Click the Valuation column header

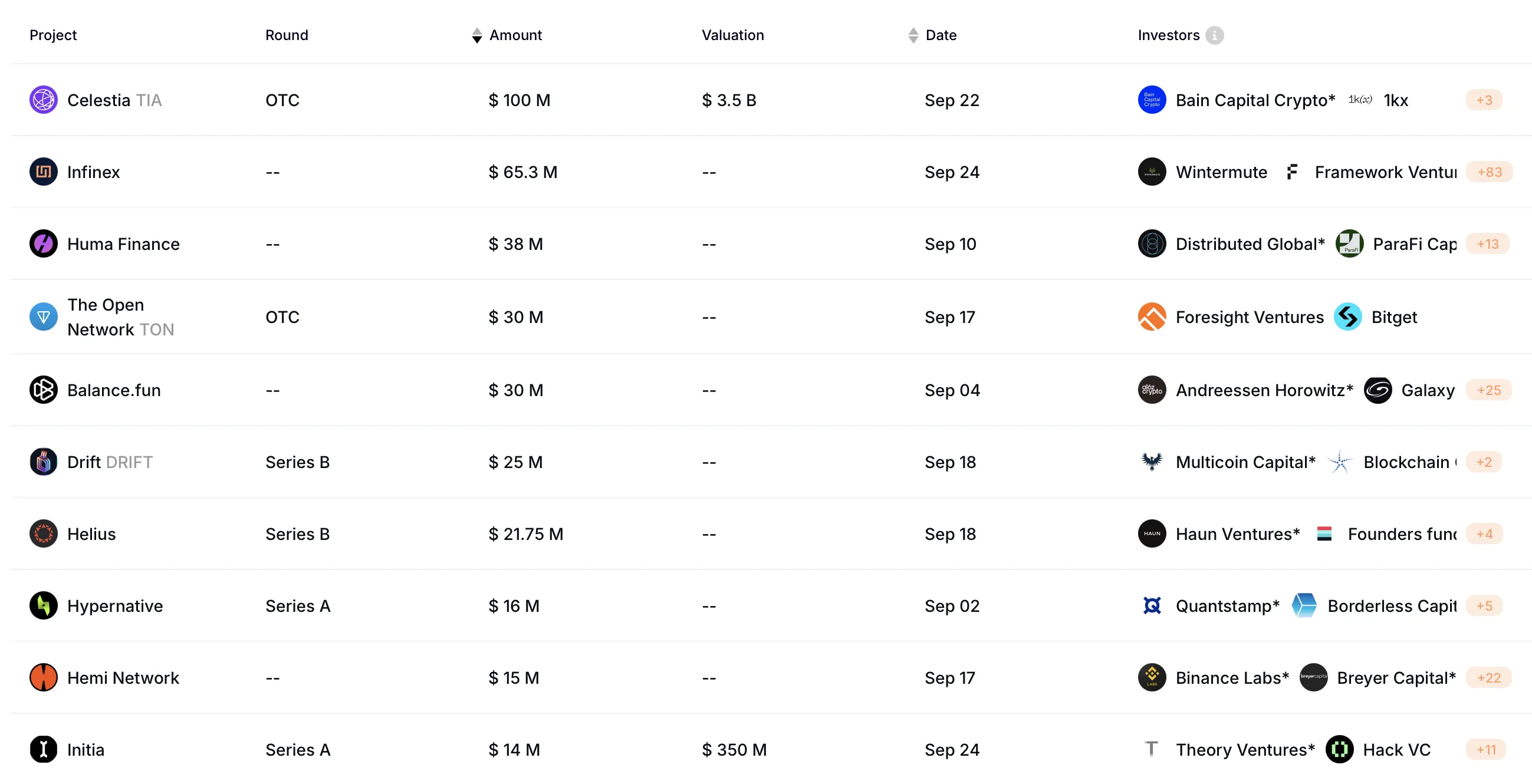pos(733,36)
